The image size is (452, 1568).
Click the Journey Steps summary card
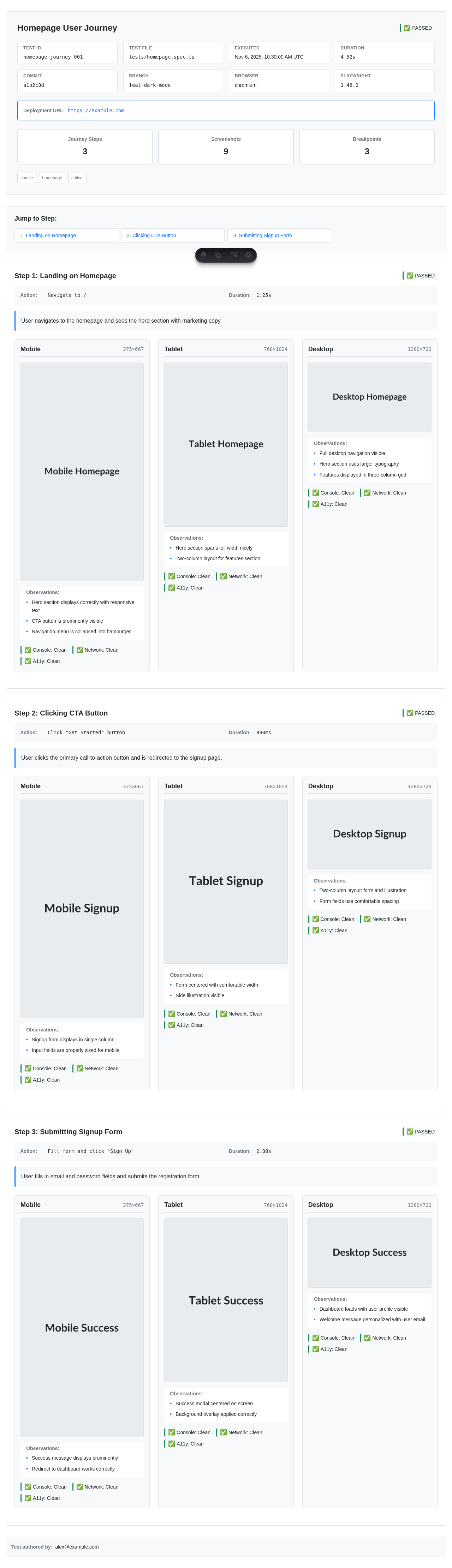pos(85,146)
